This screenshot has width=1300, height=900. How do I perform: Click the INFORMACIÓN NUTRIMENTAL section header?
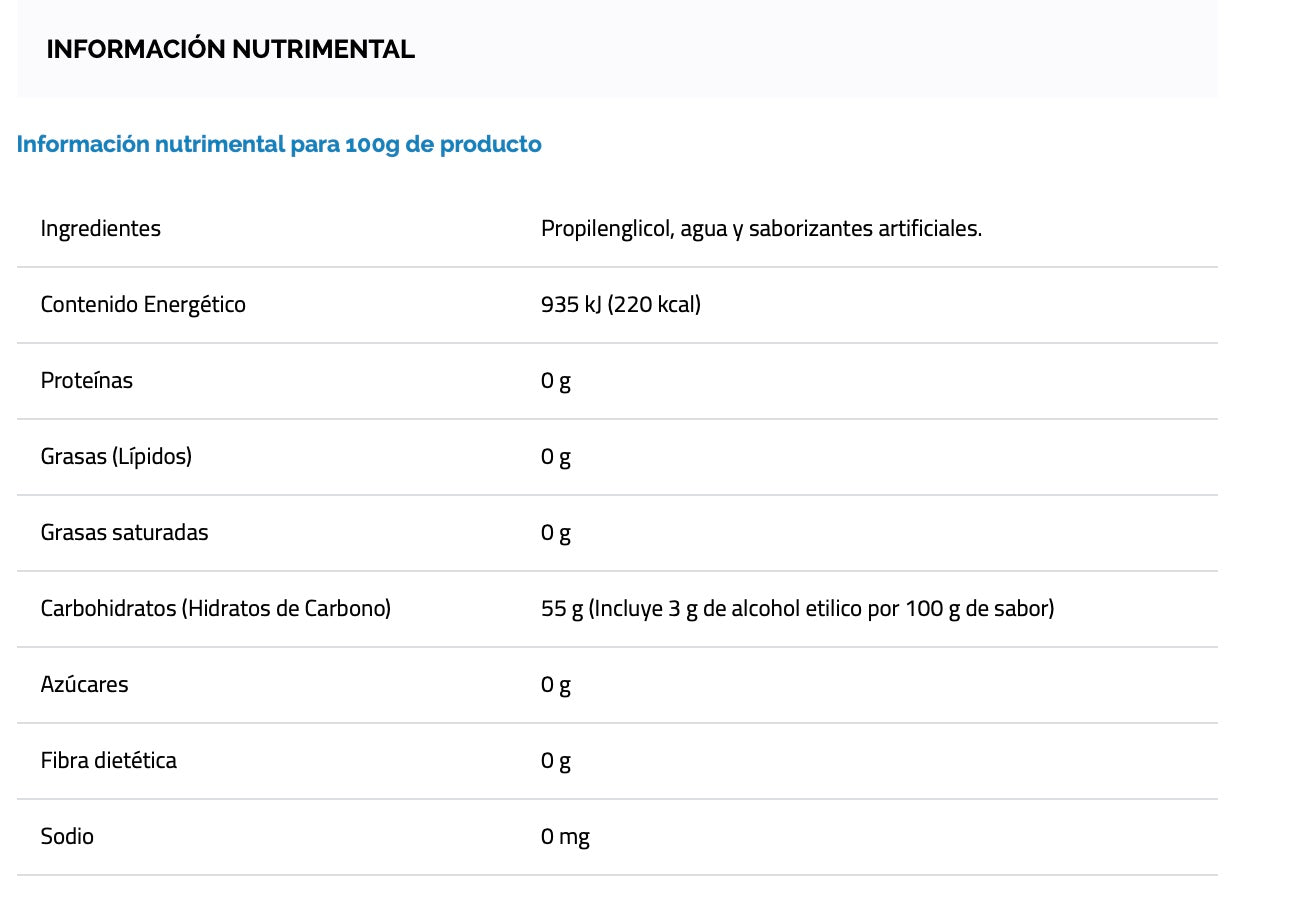coord(230,49)
